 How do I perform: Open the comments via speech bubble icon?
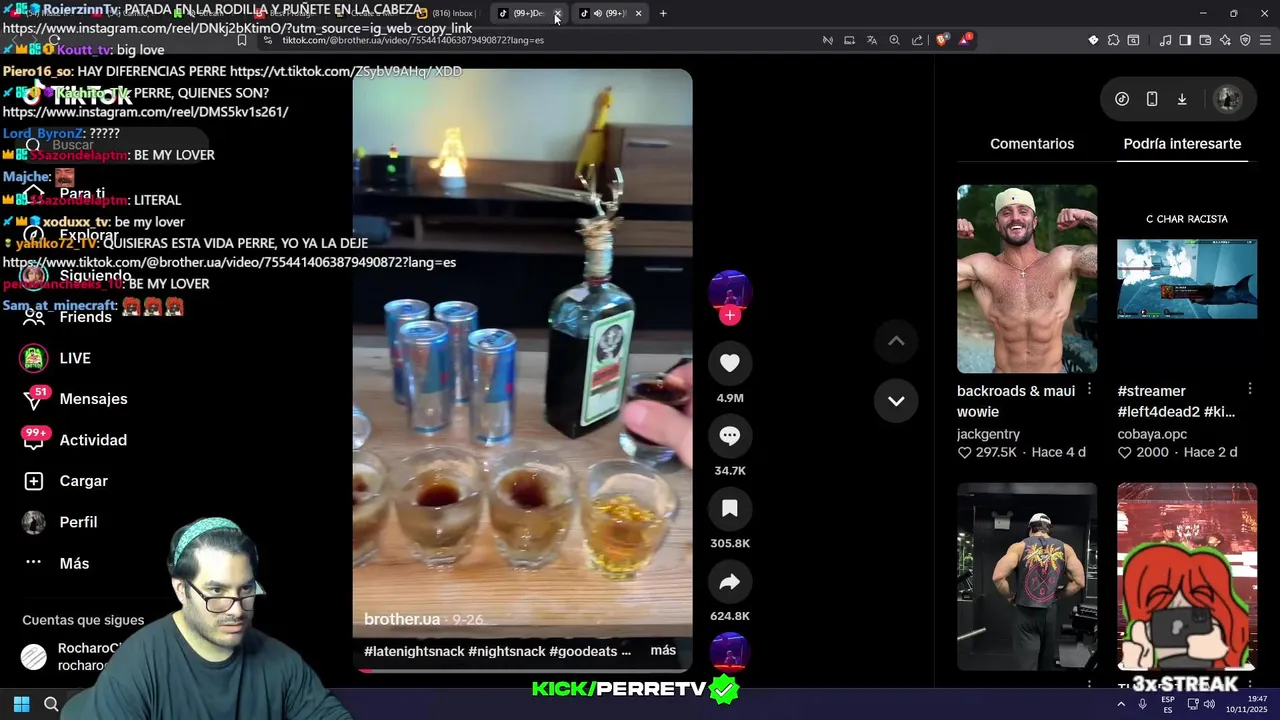(x=730, y=436)
